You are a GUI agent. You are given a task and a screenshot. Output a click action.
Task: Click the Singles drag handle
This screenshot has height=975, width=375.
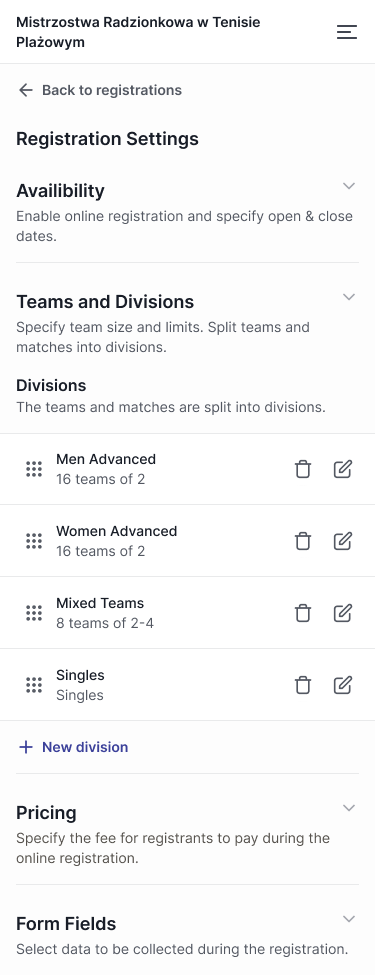pyautogui.click(x=34, y=685)
